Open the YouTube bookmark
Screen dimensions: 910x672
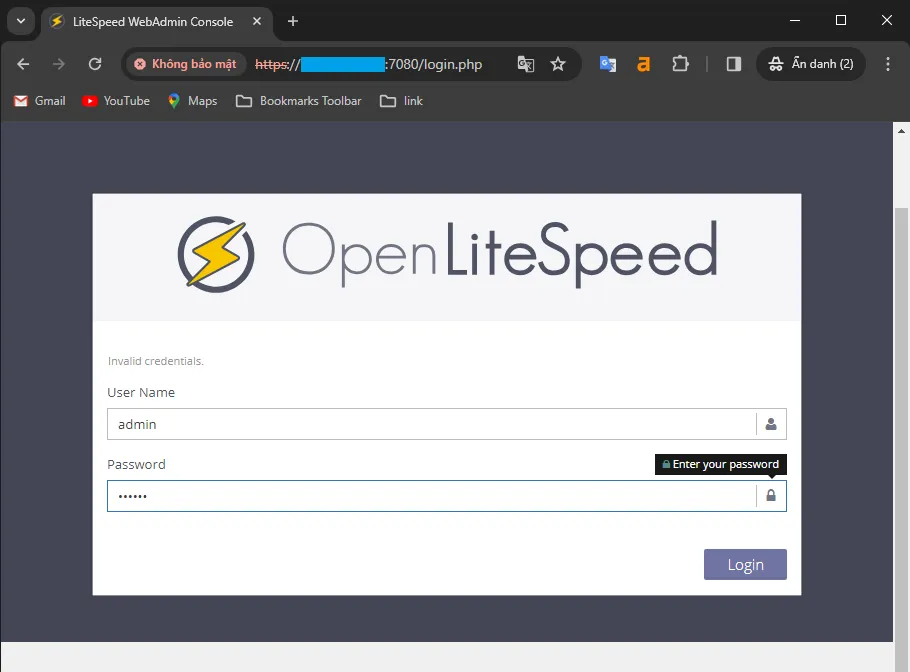tap(116, 101)
